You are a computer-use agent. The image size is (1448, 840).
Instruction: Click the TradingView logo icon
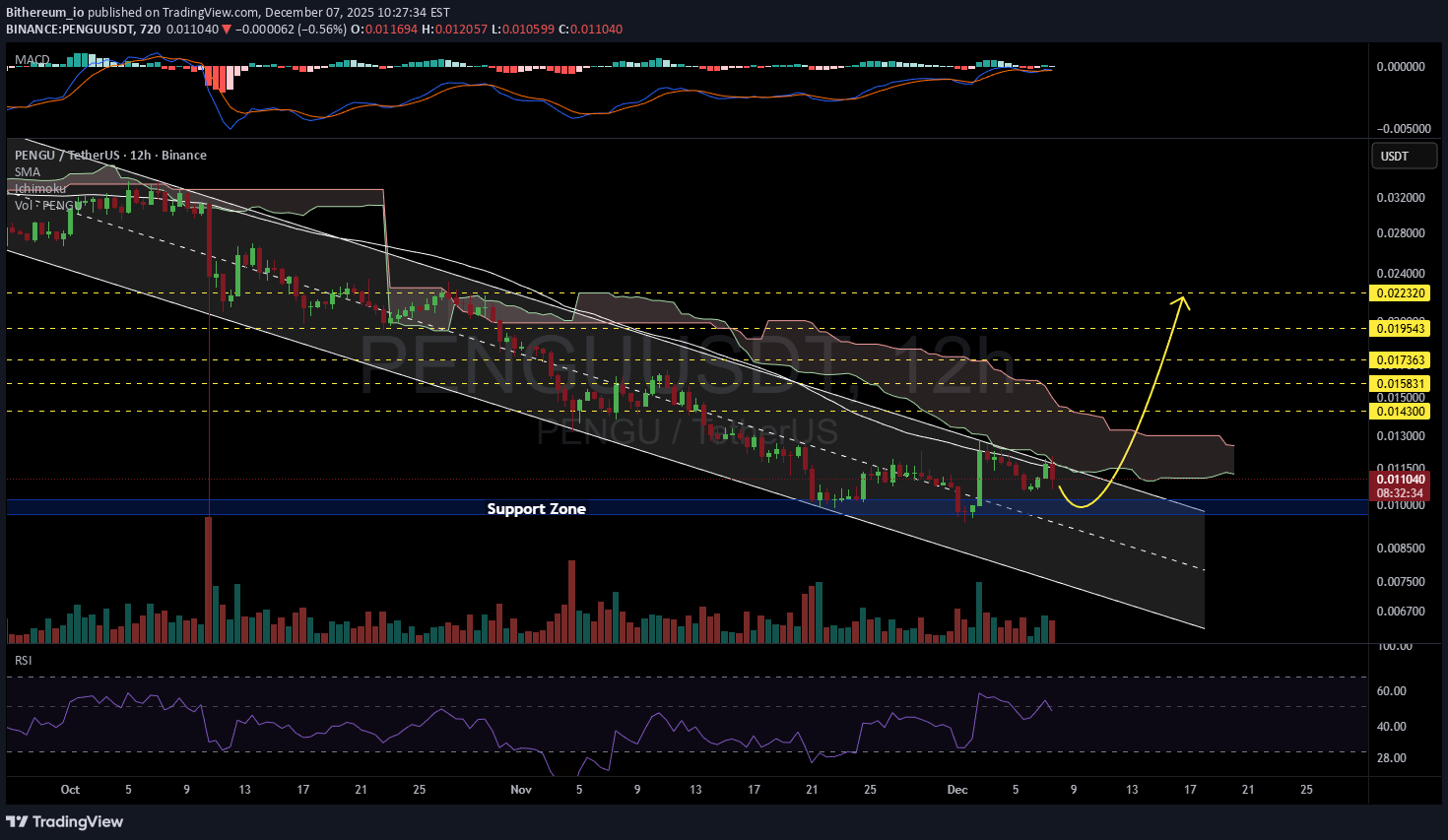tap(17, 821)
